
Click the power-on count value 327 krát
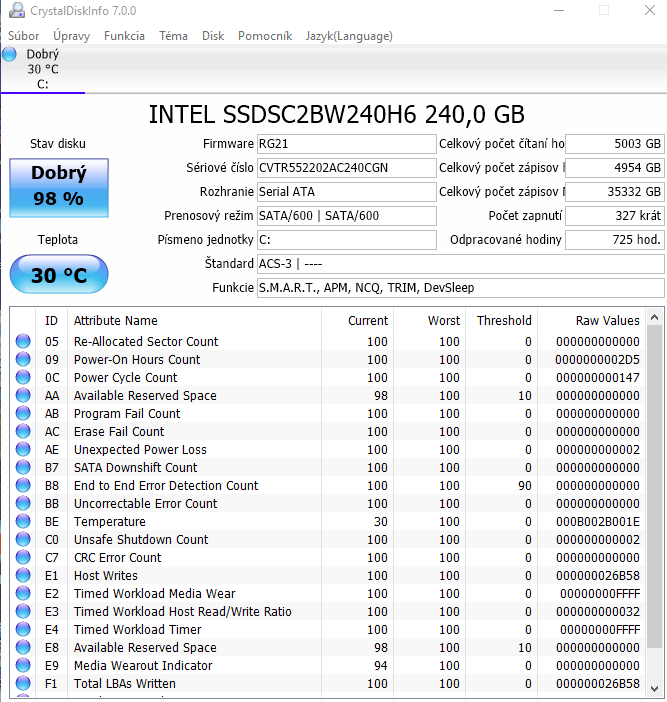click(615, 216)
